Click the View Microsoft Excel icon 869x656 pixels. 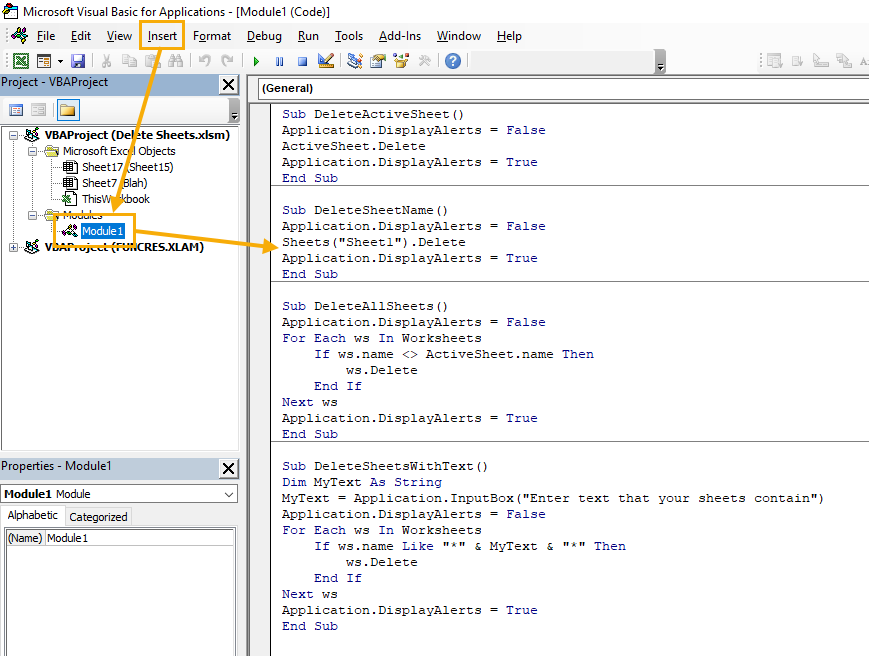click(21, 61)
